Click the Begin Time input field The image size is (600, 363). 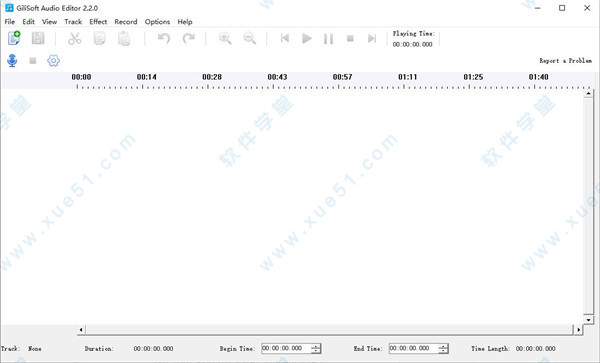[286, 348]
